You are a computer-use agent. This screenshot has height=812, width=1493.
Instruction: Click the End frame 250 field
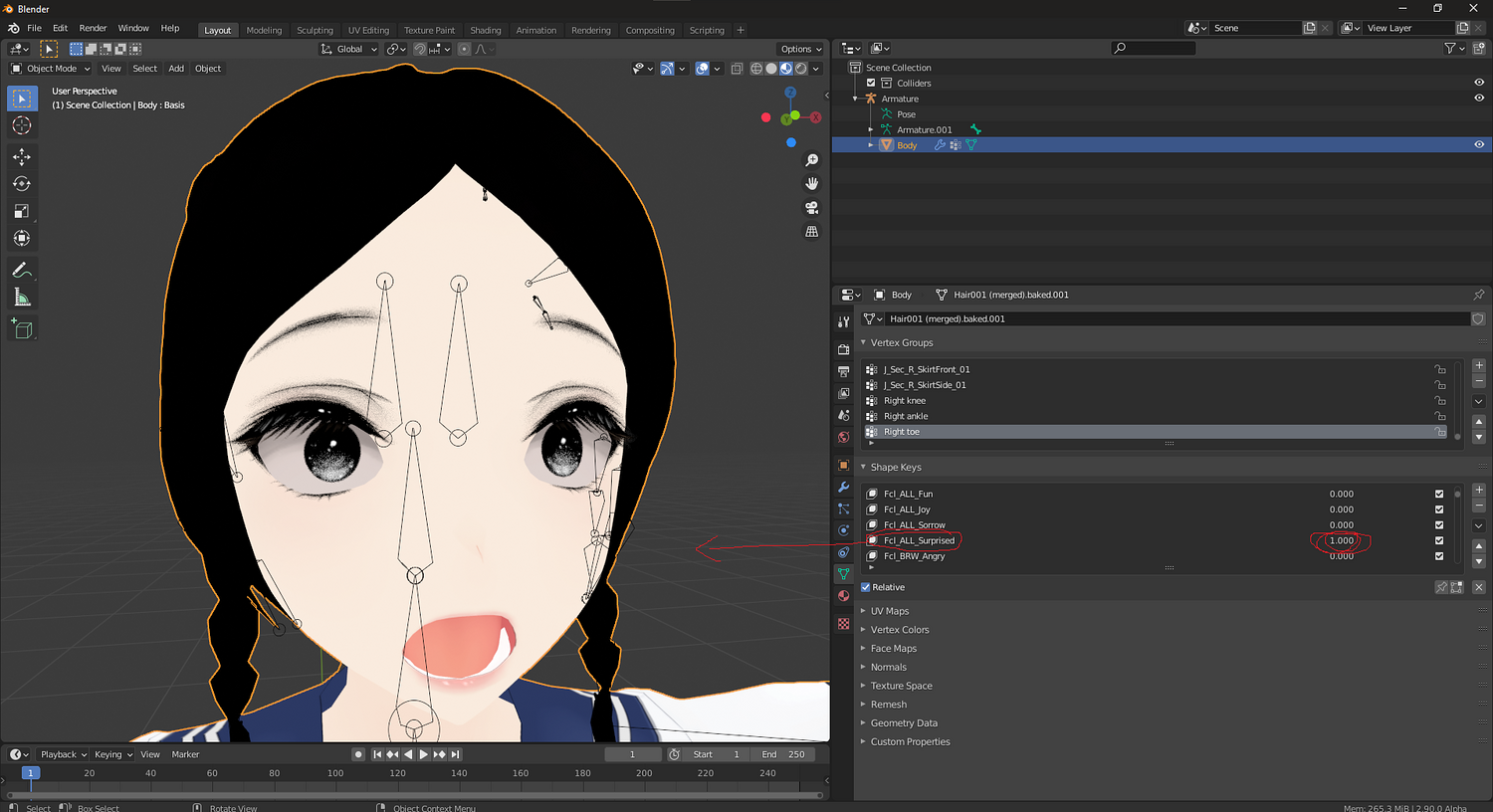click(783, 754)
